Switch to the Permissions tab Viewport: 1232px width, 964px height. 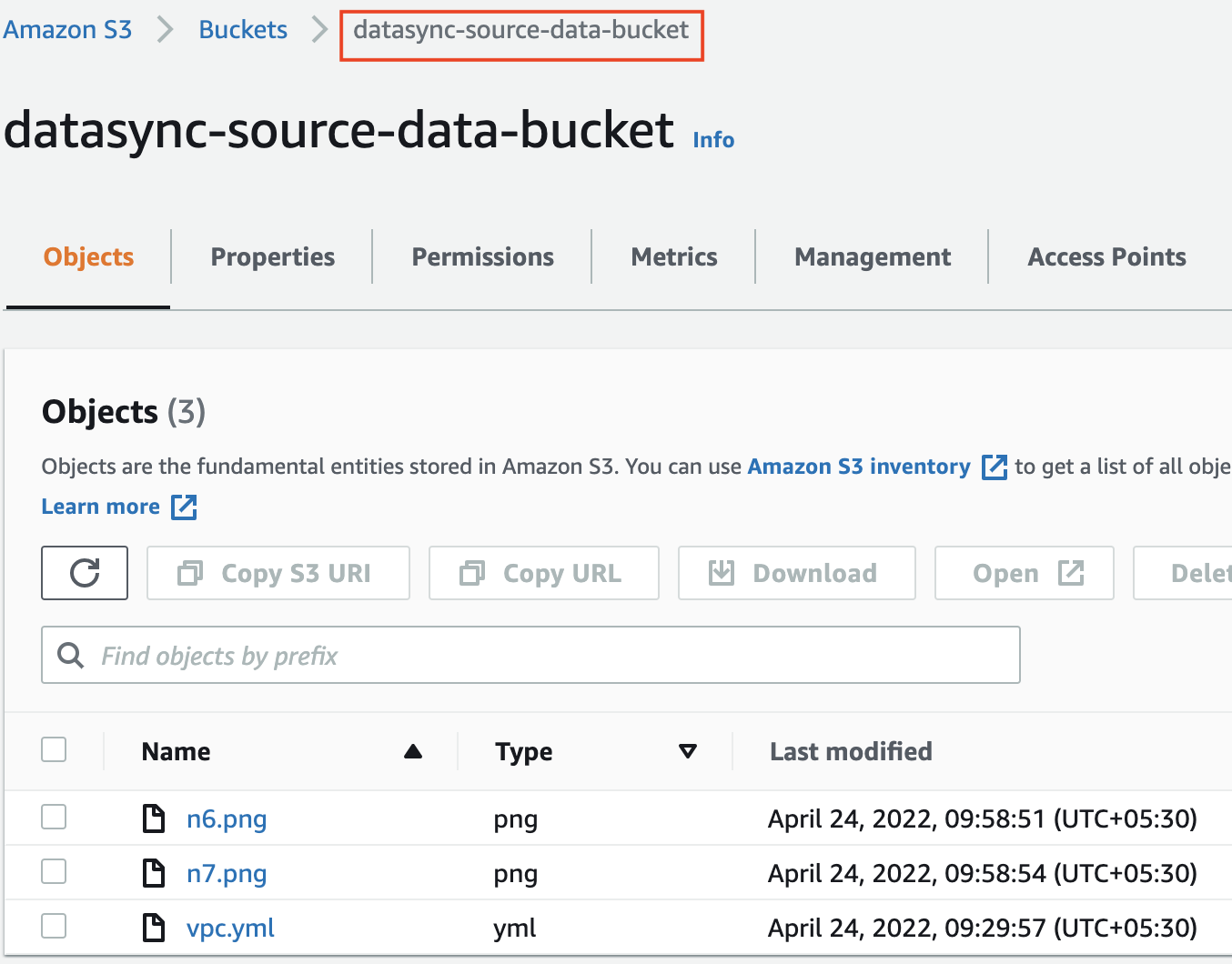point(482,256)
